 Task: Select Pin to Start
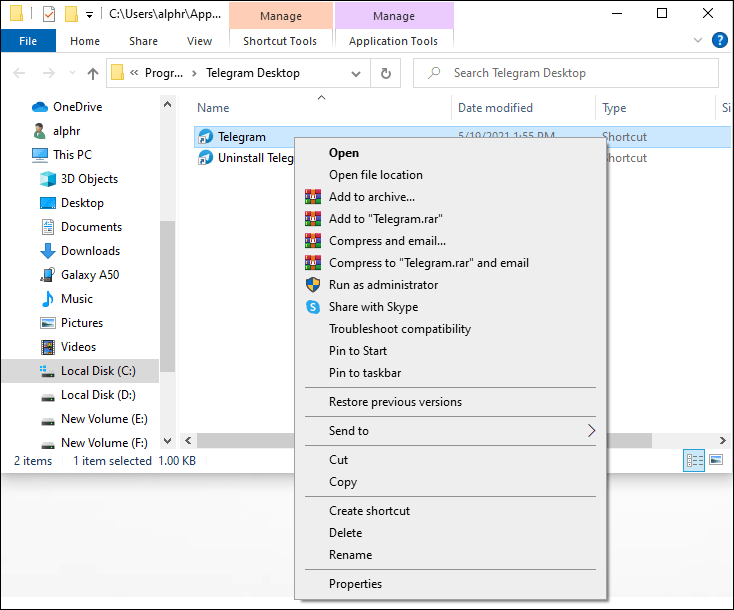pos(450,351)
